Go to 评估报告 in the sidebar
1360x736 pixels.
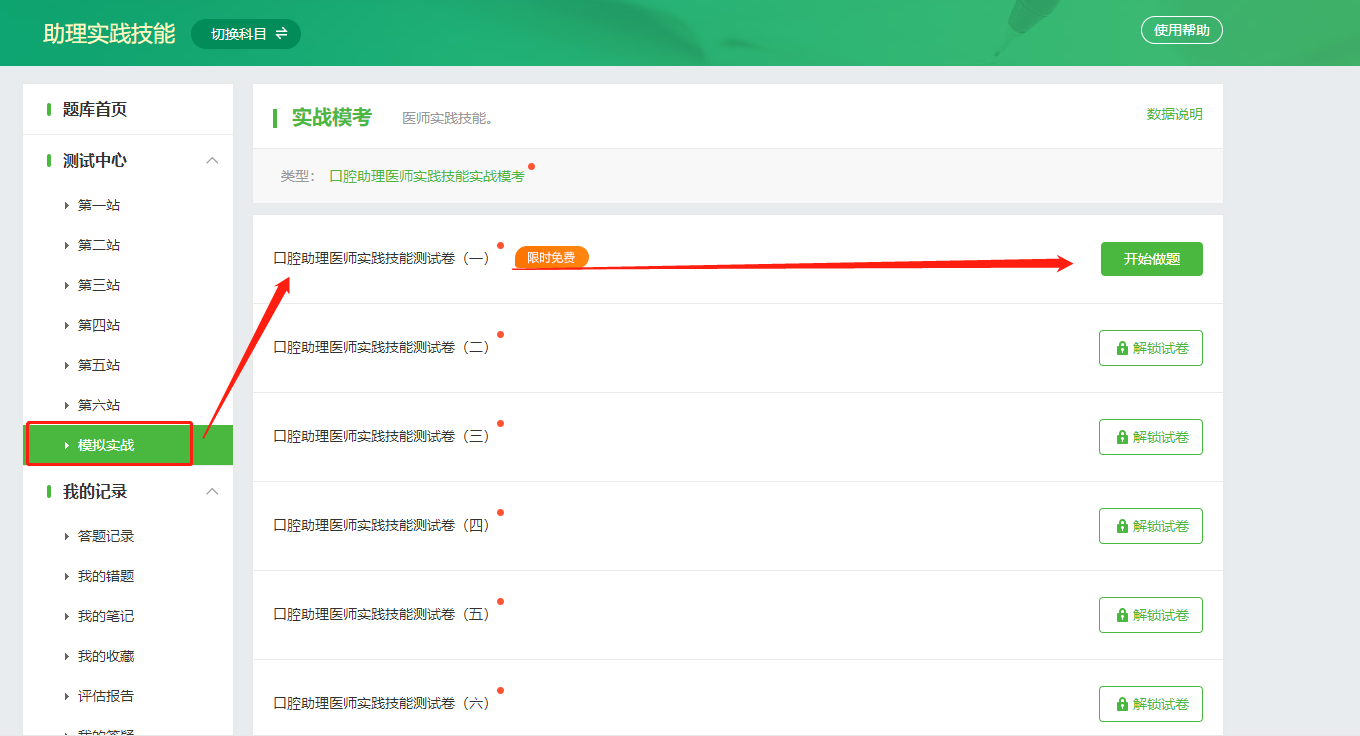106,696
